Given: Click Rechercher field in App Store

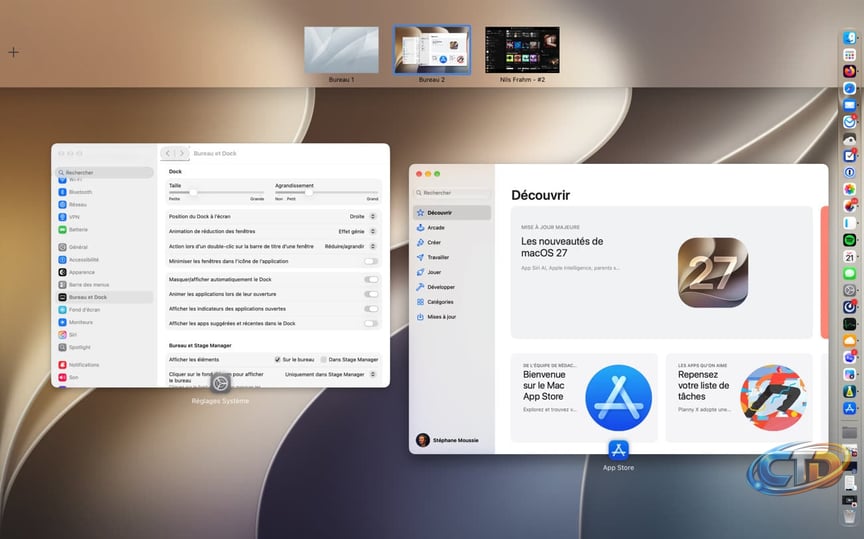Looking at the screenshot, I should (x=452, y=193).
